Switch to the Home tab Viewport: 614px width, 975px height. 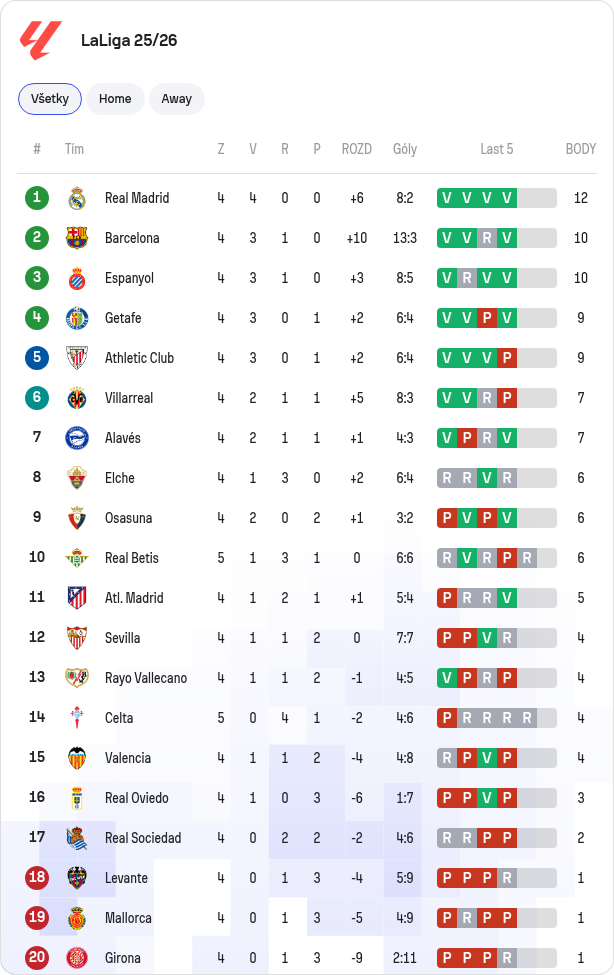pyautogui.click(x=115, y=99)
